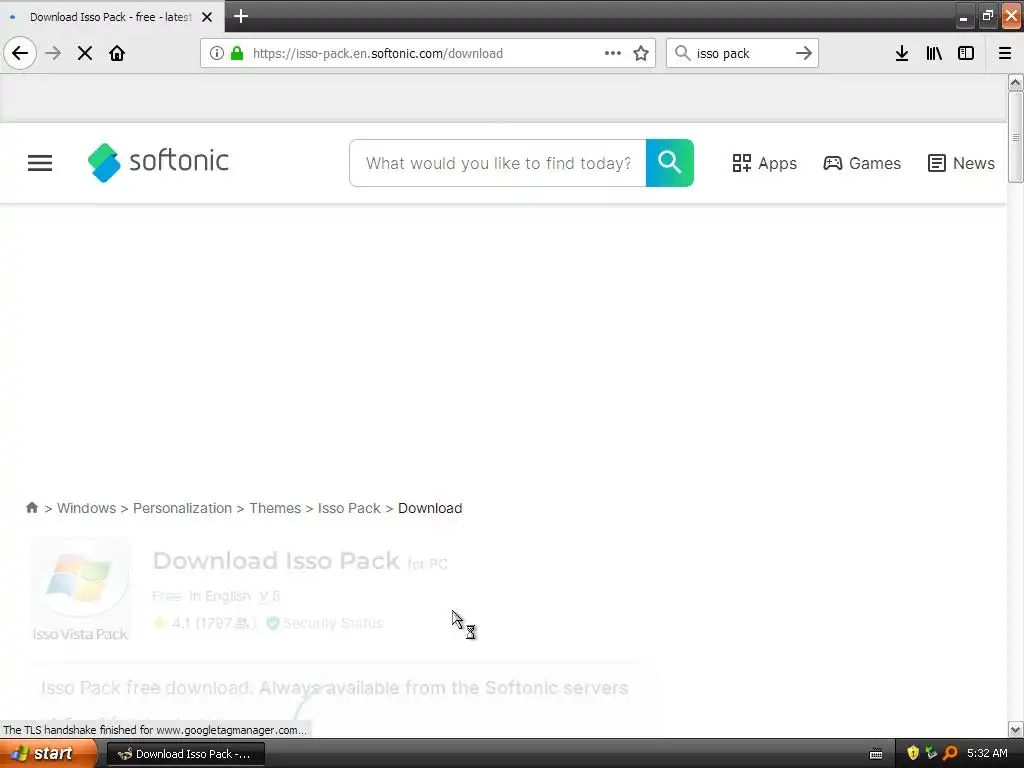This screenshot has height=768, width=1024.
Task: Stop loading the page
Action: click(85, 53)
